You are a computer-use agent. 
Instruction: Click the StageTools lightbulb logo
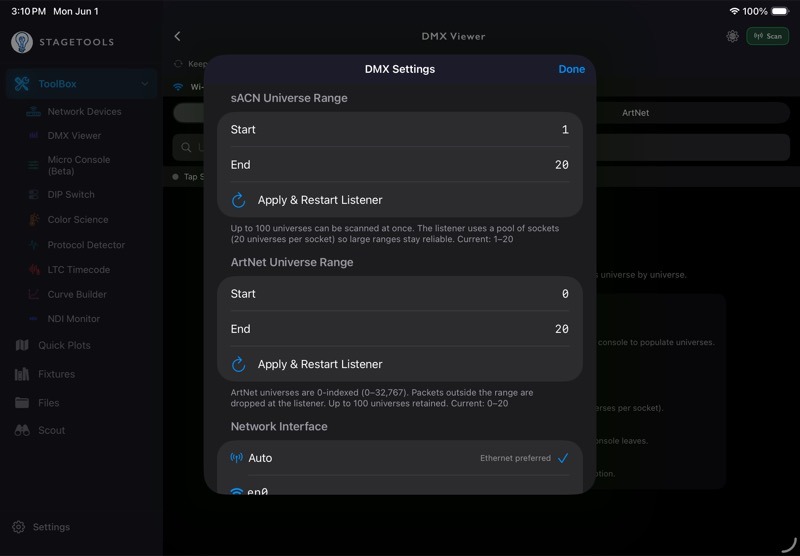[22, 42]
